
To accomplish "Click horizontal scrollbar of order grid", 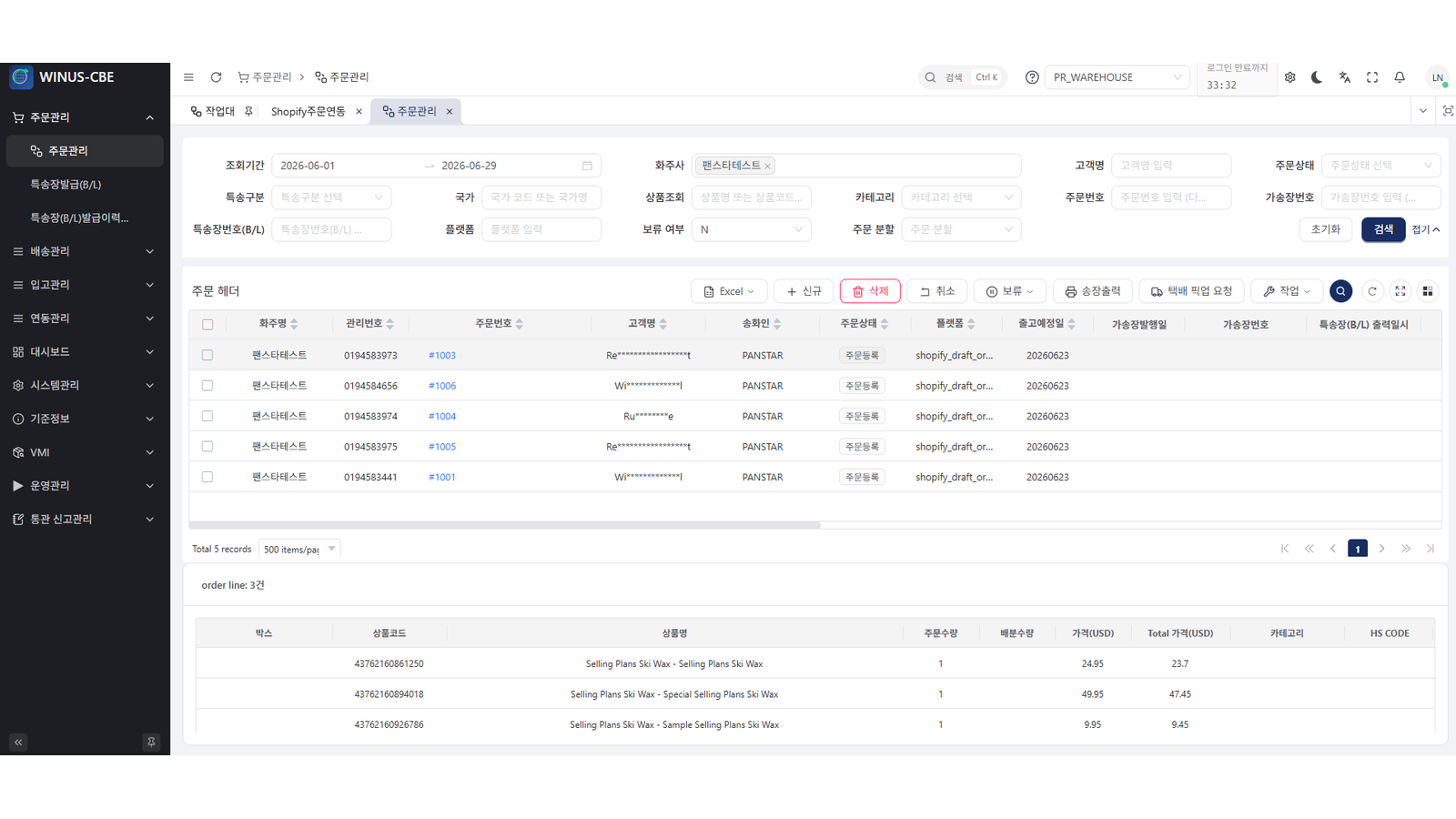I will coord(505,525).
